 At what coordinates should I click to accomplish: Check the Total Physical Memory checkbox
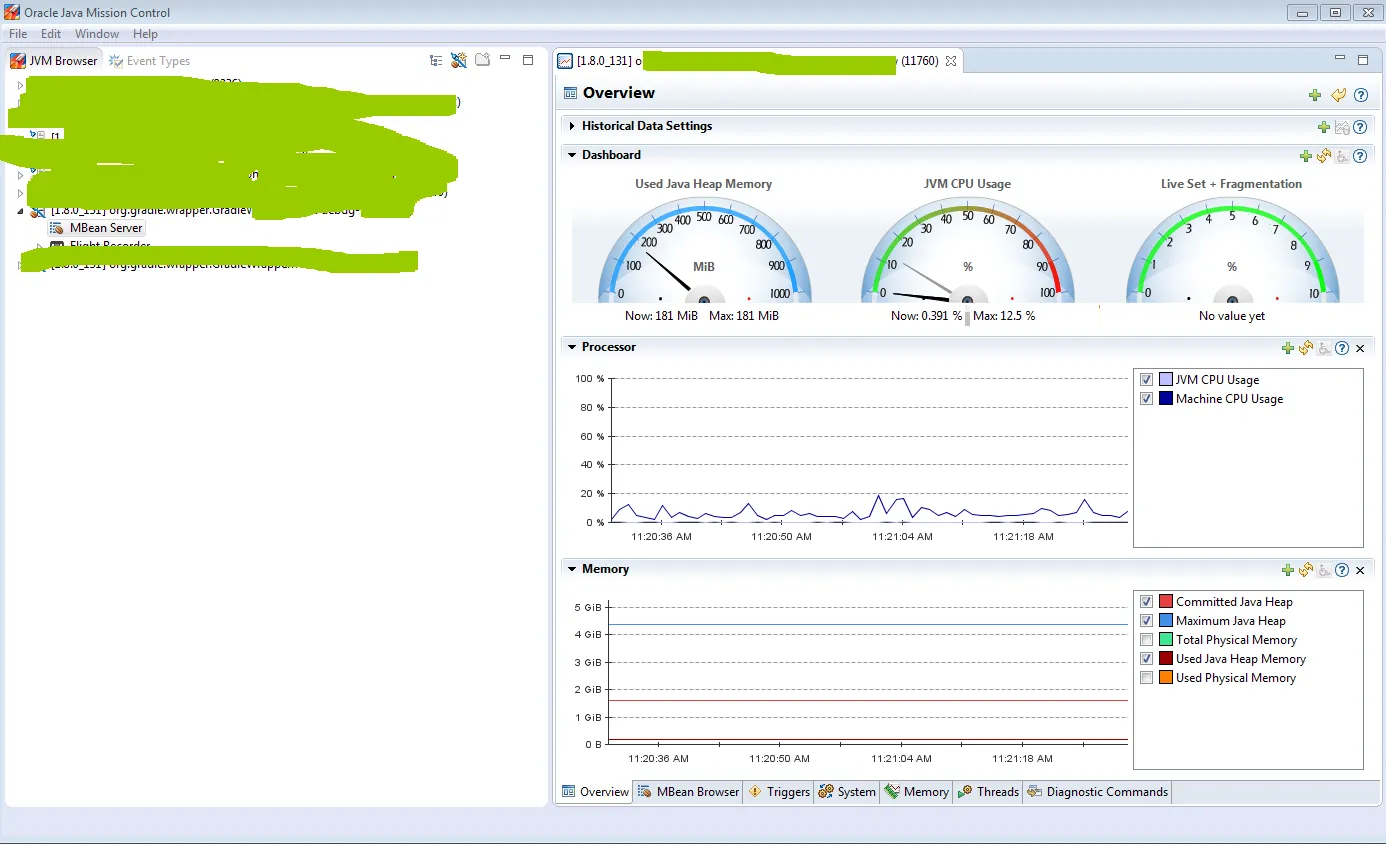coord(1147,640)
